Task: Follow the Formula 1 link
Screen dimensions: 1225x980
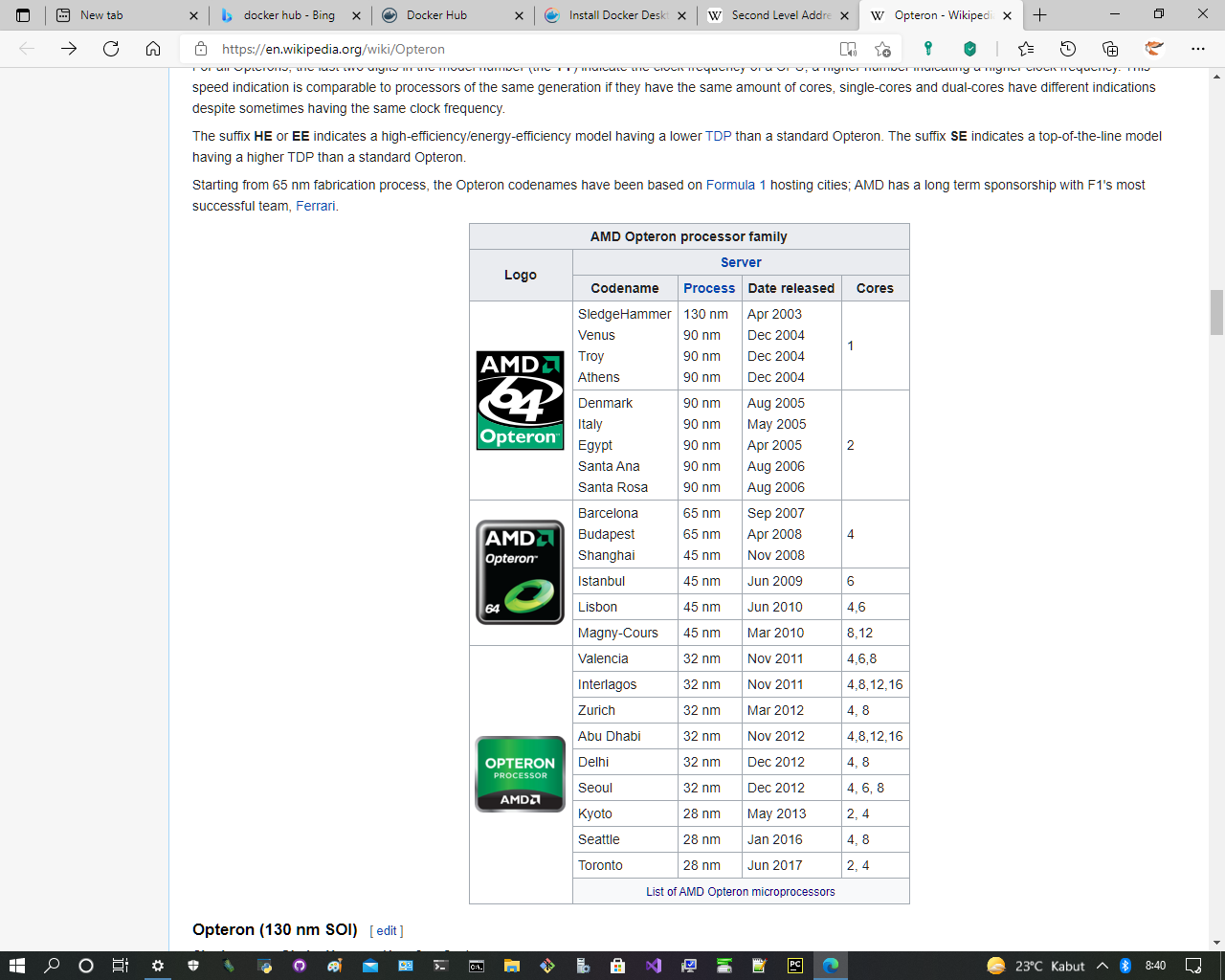Action: (x=736, y=185)
